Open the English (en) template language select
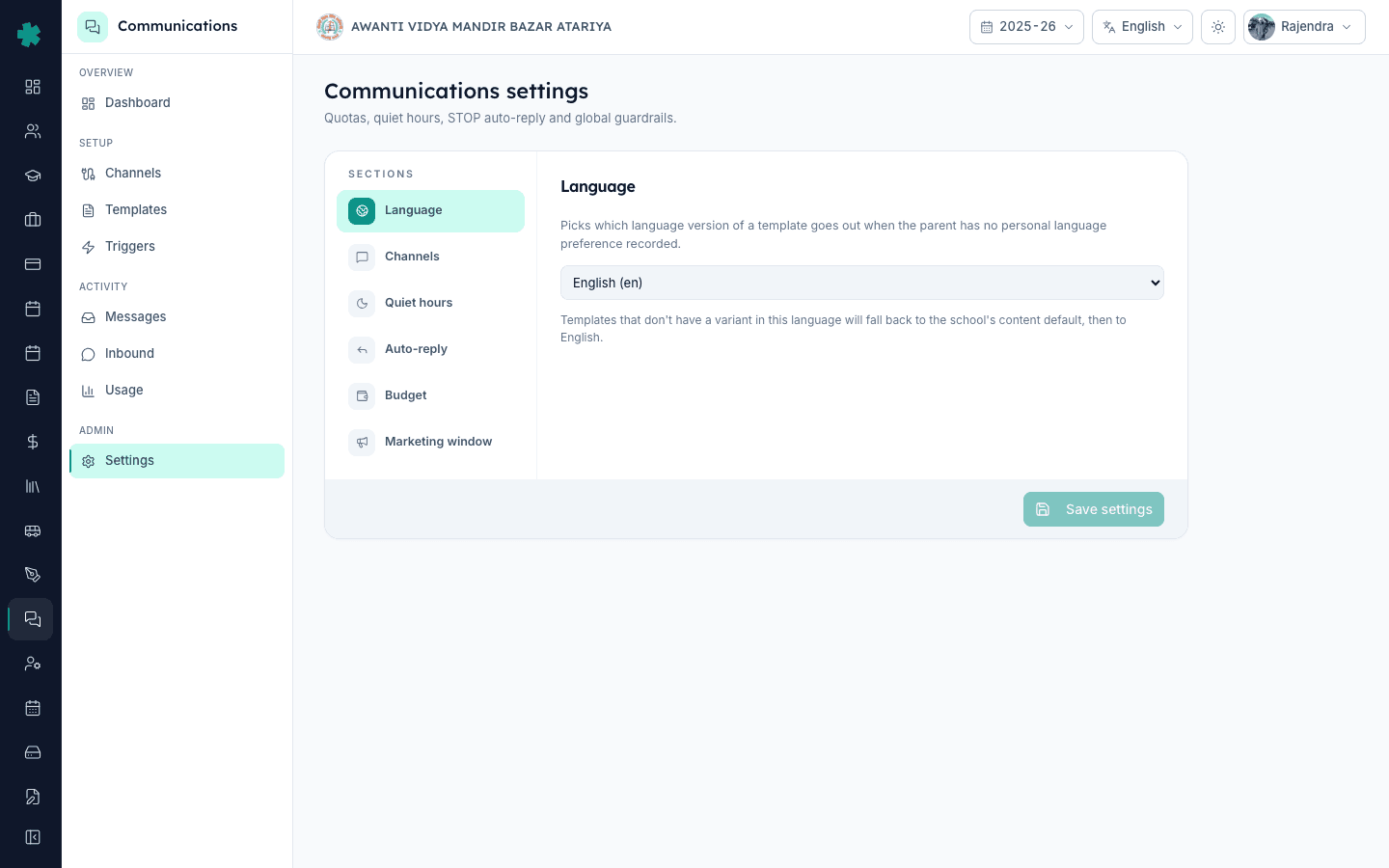The image size is (1389, 868). (x=862, y=283)
